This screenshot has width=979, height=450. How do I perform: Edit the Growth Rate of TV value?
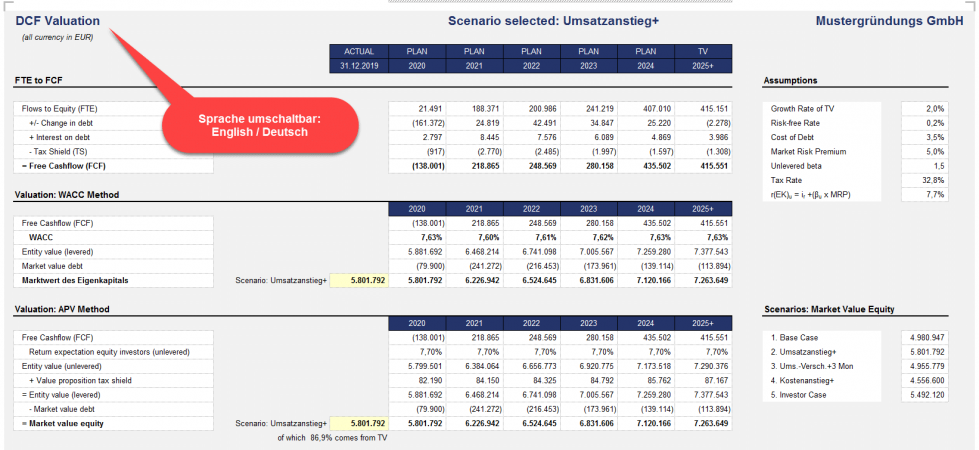pos(922,108)
